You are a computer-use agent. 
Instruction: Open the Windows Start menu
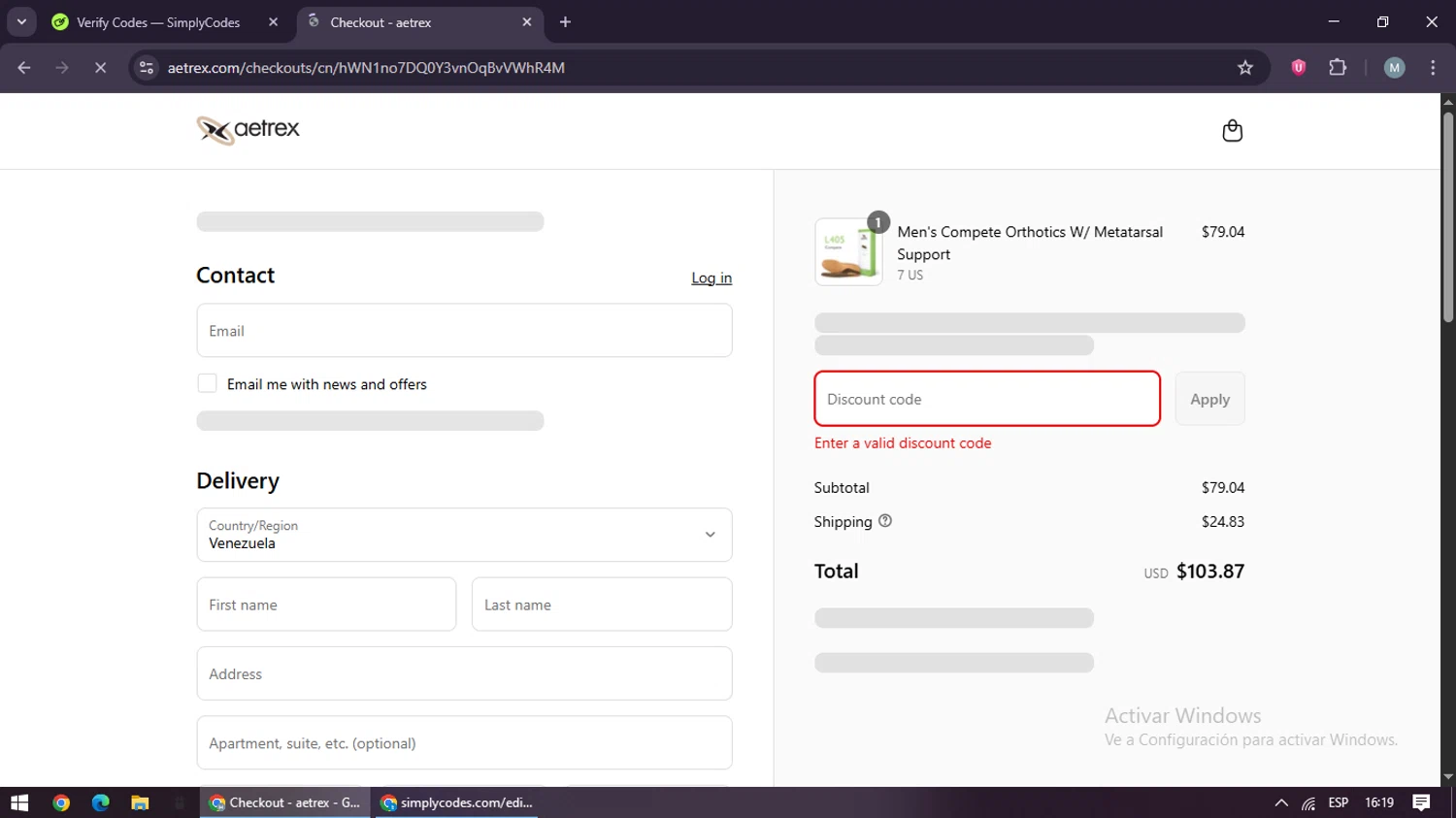click(x=19, y=802)
